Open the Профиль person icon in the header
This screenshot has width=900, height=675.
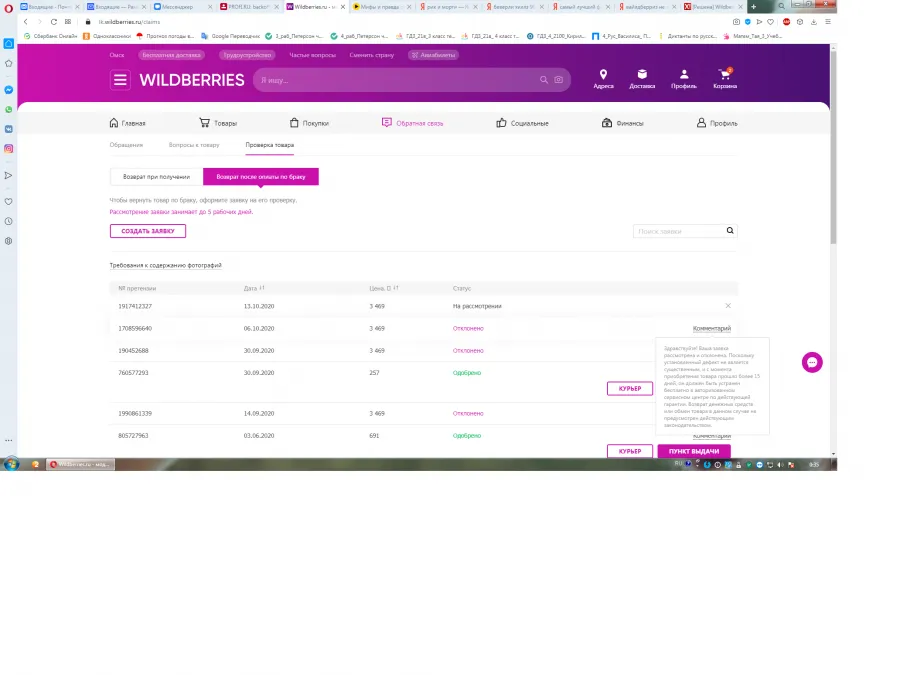(x=684, y=74)
